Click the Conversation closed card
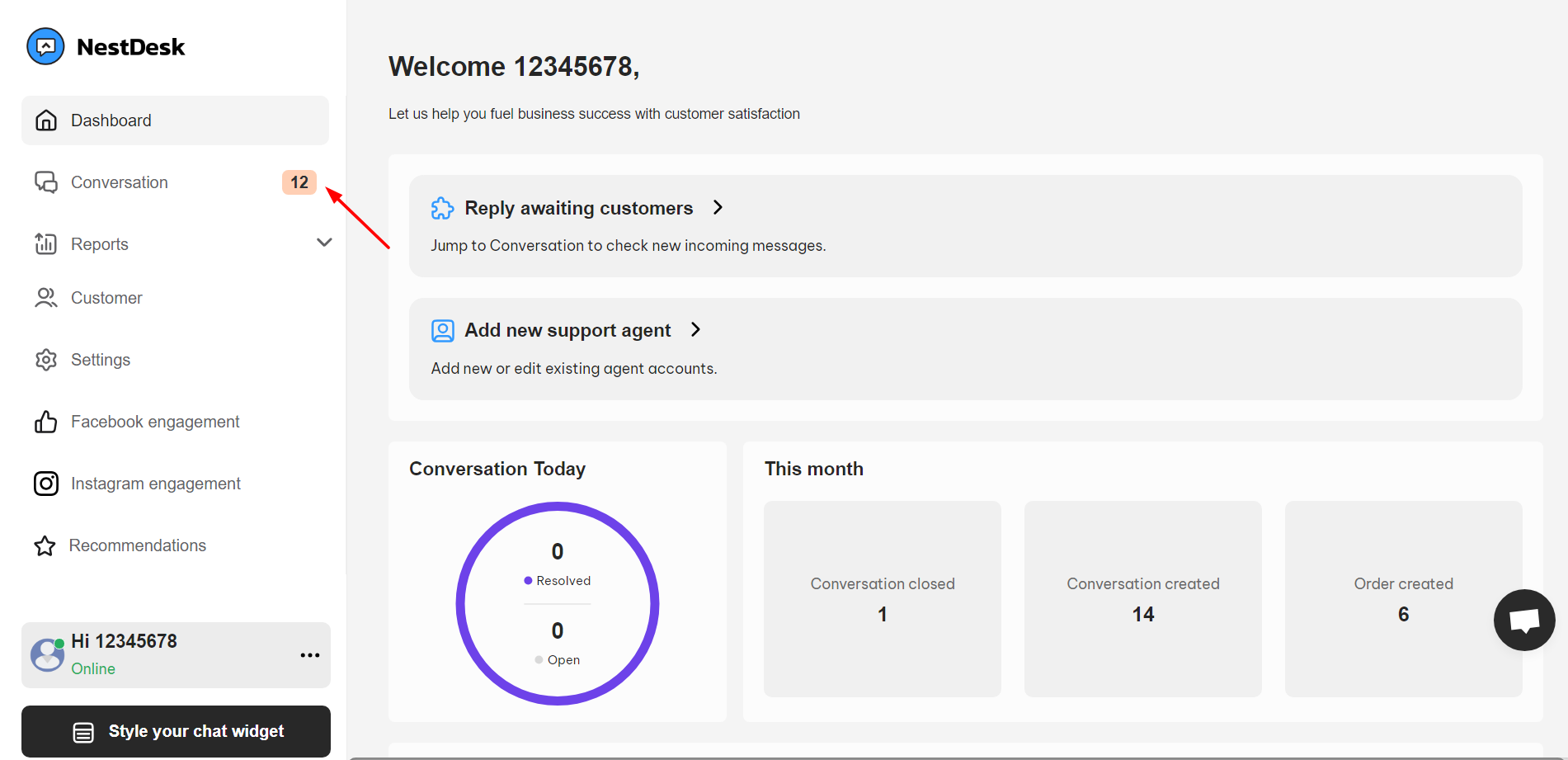This screenshot has height=760, width=1568. [883, 599]
